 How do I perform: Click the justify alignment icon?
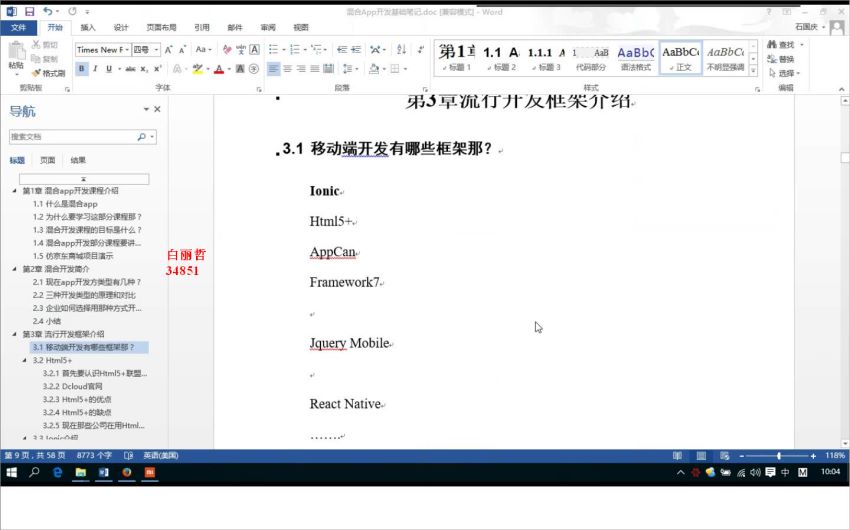pyautogui.click(x=314, y=69)
